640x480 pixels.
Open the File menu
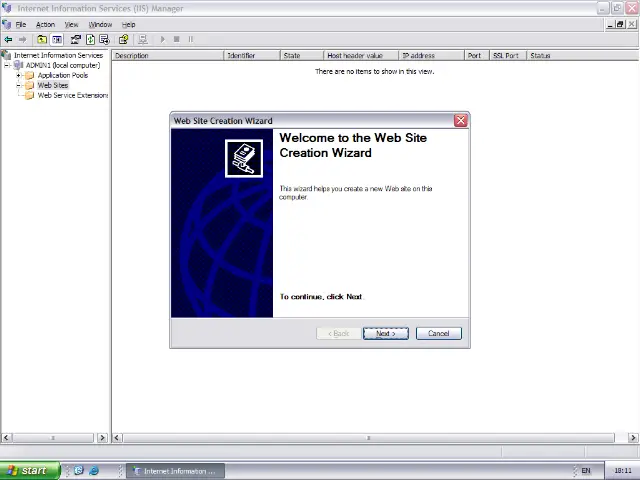[21, 24]
